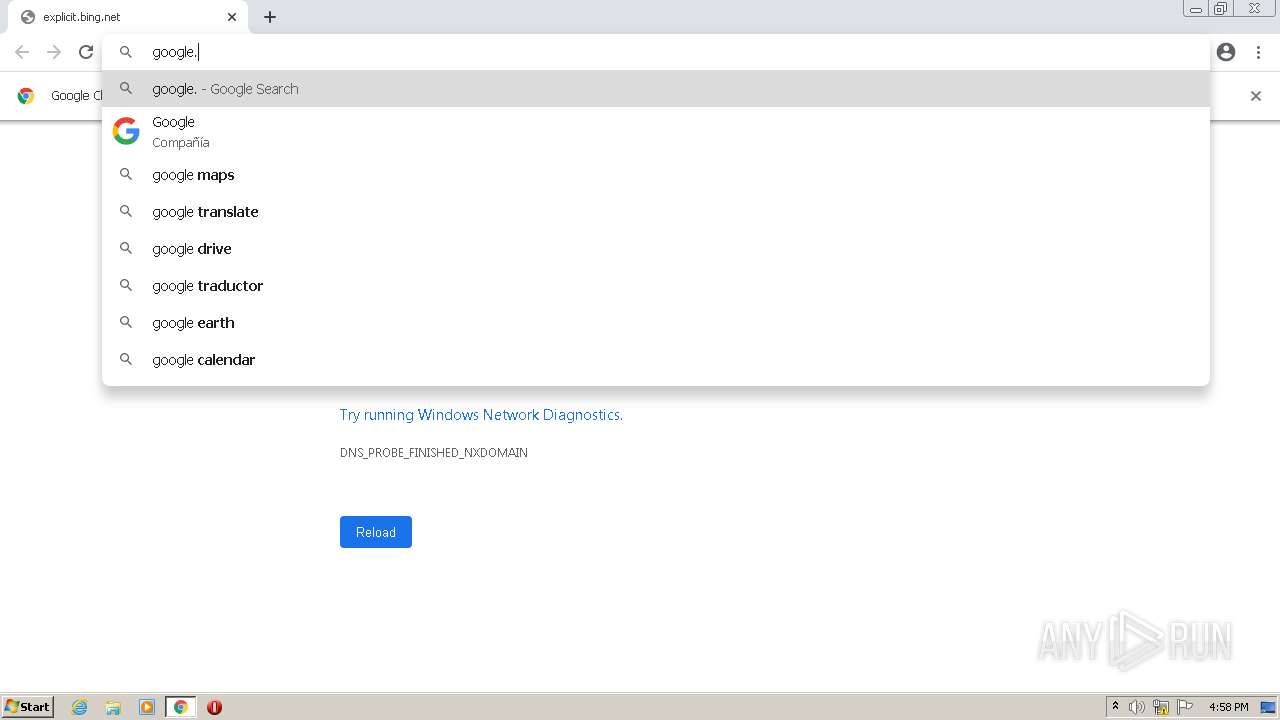1280x720 pixels.
Task: Open the Chrome profile avatar icon
Action: pyautogui.click(x=1226, y=52)
